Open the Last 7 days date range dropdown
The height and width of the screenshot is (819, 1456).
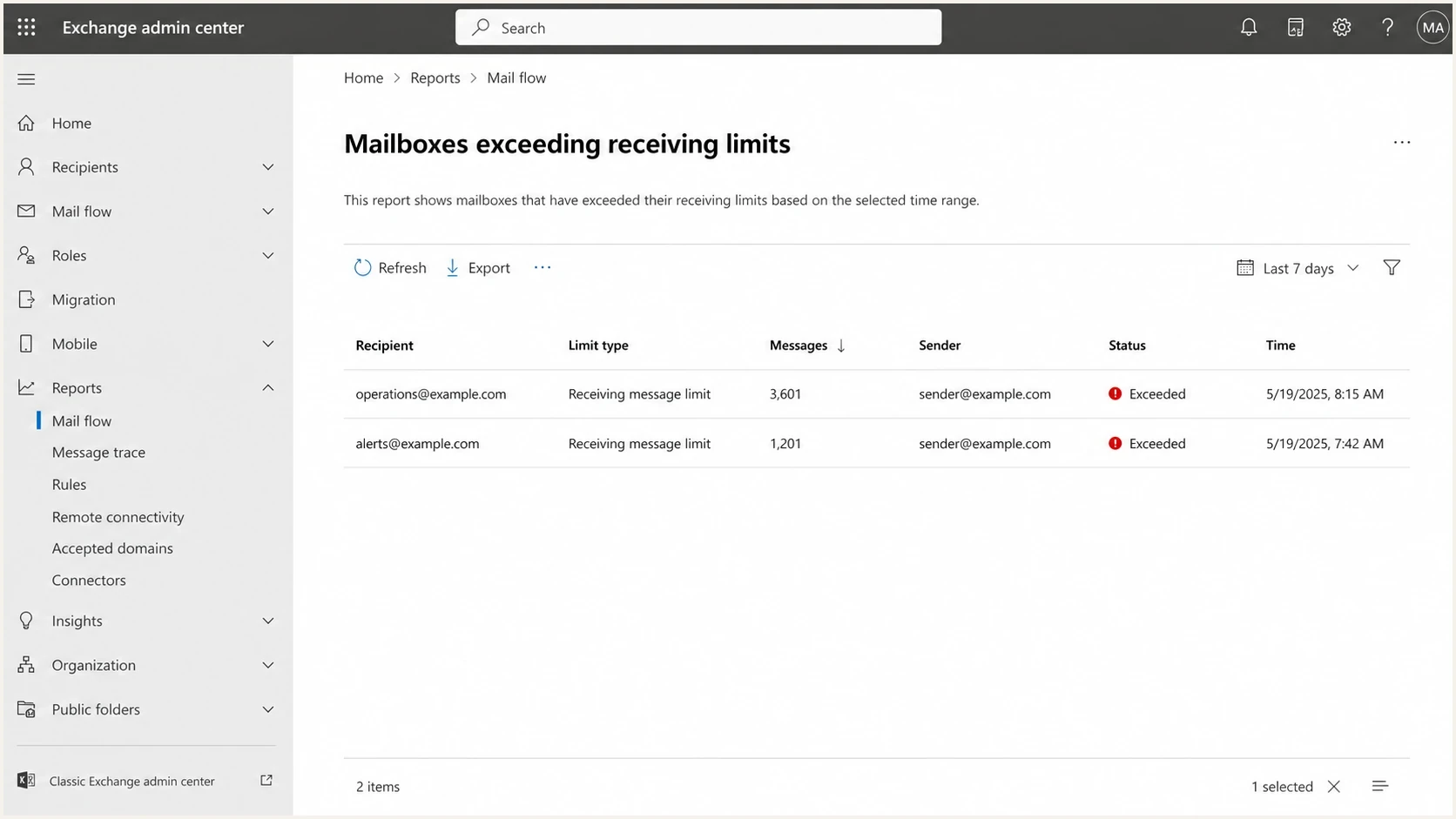[1298, 267]
